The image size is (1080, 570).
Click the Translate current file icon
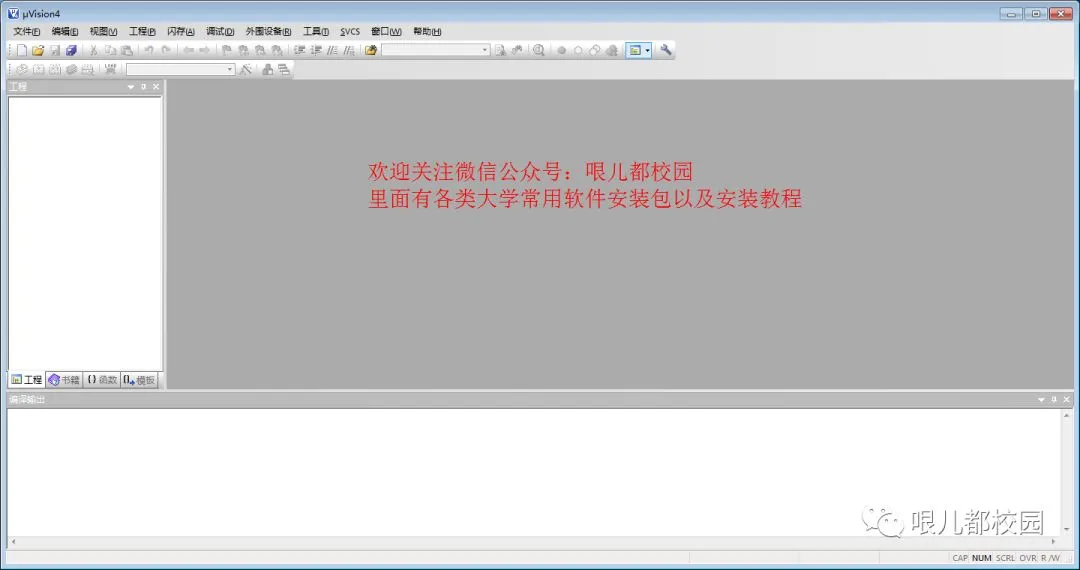pos(22,69)
